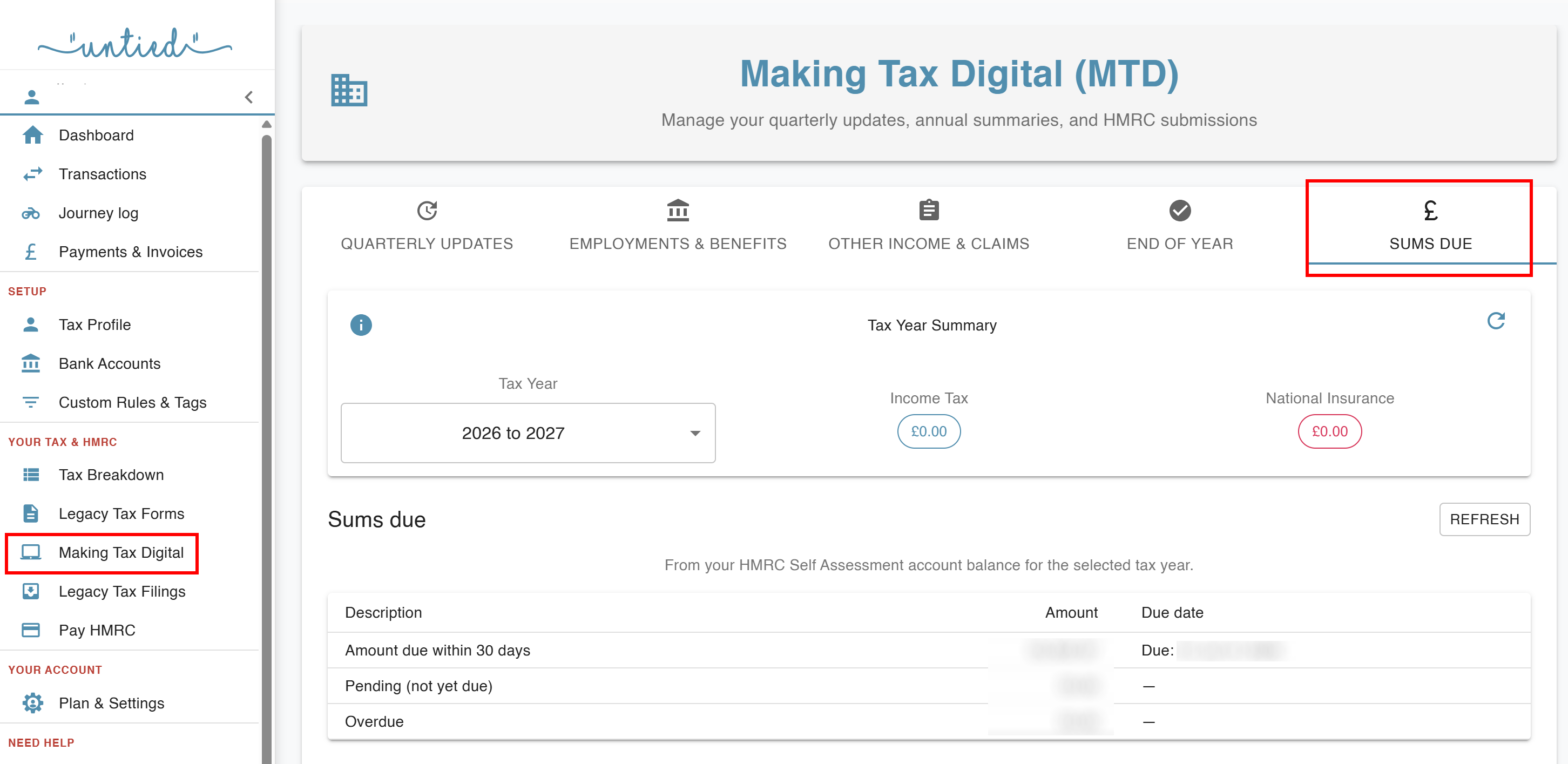Open Payments & Invoices

pyautogui.click(x=130, y=252)
